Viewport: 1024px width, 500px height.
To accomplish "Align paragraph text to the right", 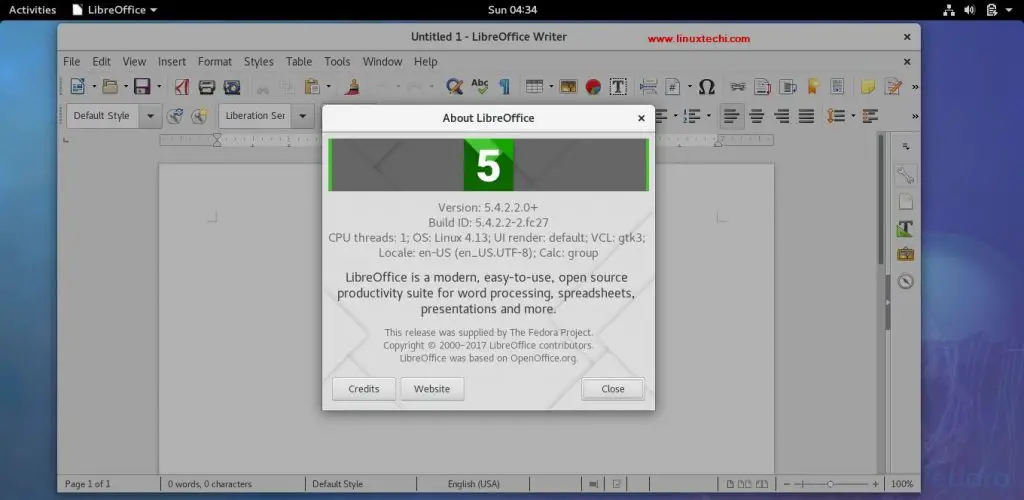I will pos(782,116).
